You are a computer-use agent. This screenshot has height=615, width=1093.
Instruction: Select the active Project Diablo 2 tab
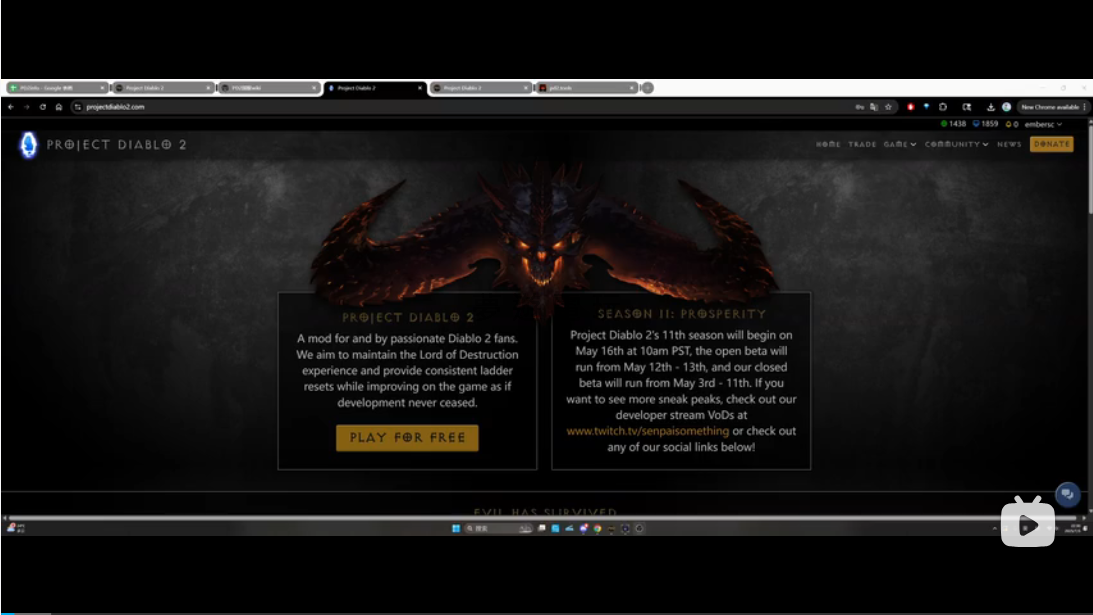(x=374, y=88)
